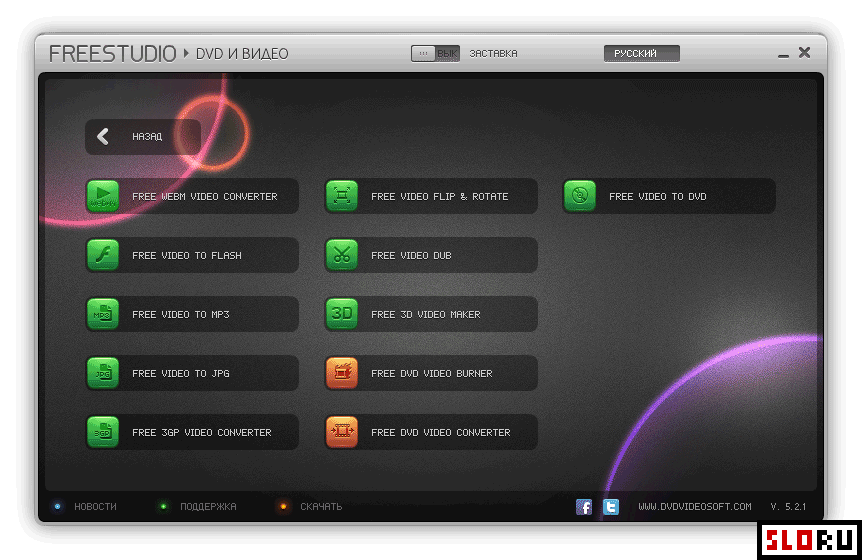Open Free DVD Video Converter label
862x560 pixels.
(x=440, y=433)
